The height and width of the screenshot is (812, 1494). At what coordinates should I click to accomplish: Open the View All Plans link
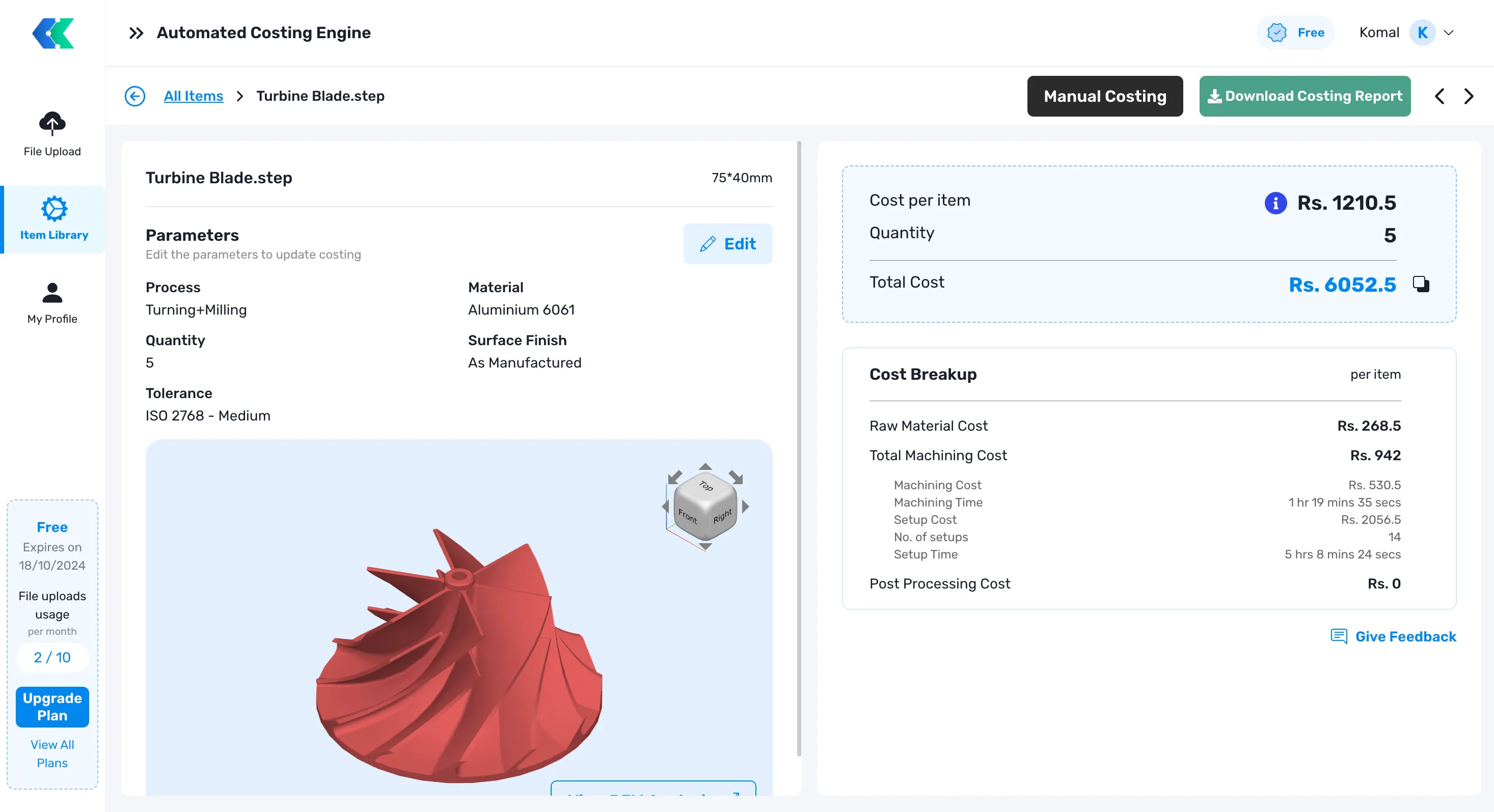pos(51,753)
